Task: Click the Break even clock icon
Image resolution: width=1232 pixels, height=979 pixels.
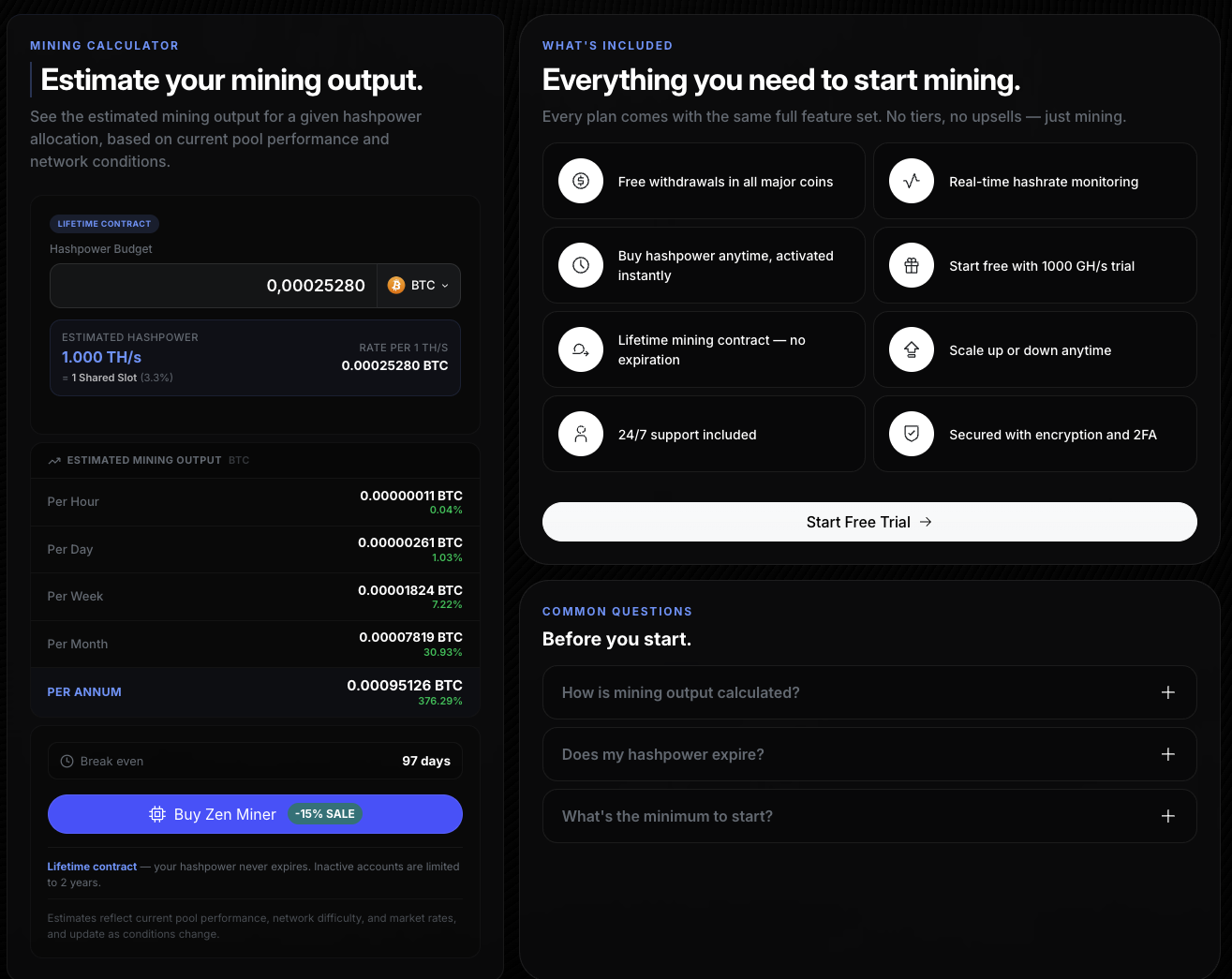Action: click(67, 762)
